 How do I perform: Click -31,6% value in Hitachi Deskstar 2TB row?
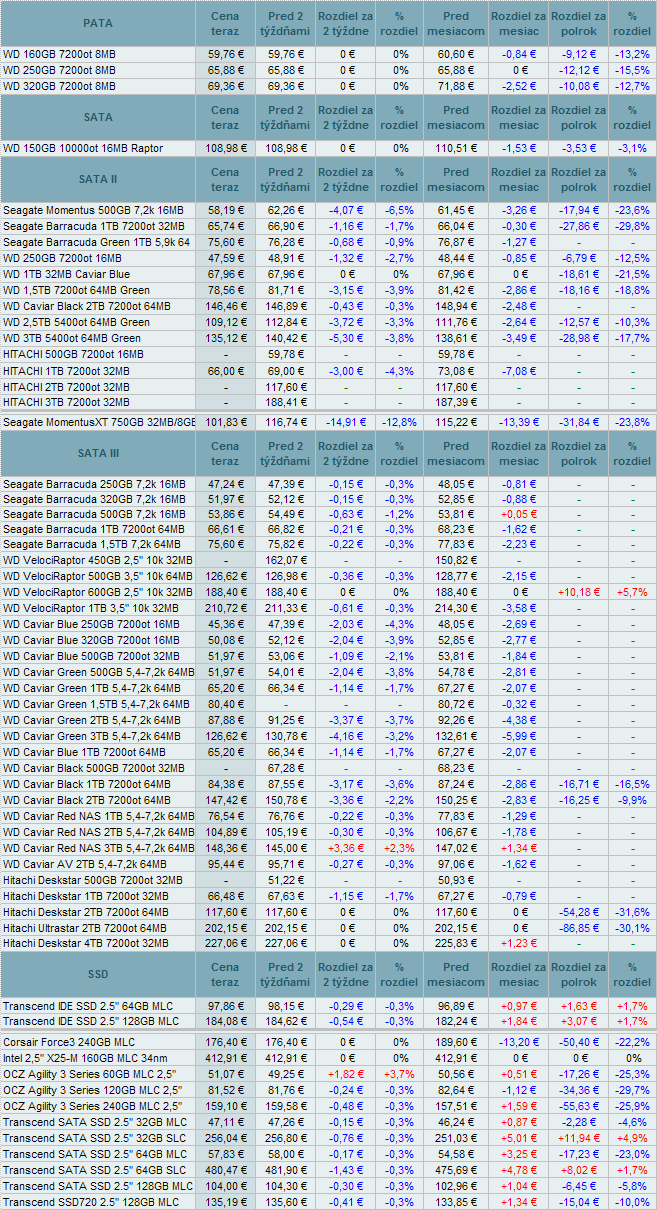pyautogui.click(x=632, y=912)
